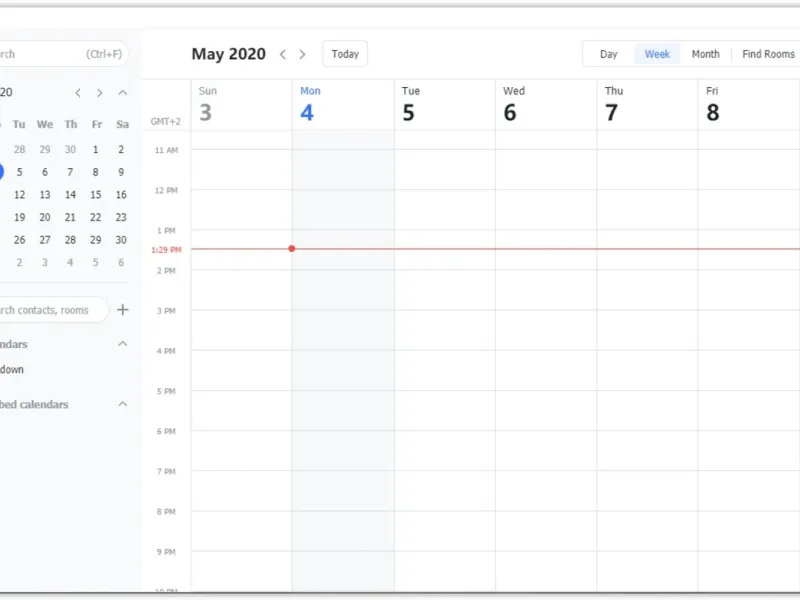Screen dimensions: 800x600
Task: Pick date 16 in mini calendar
Action: (x=121, y=195)
